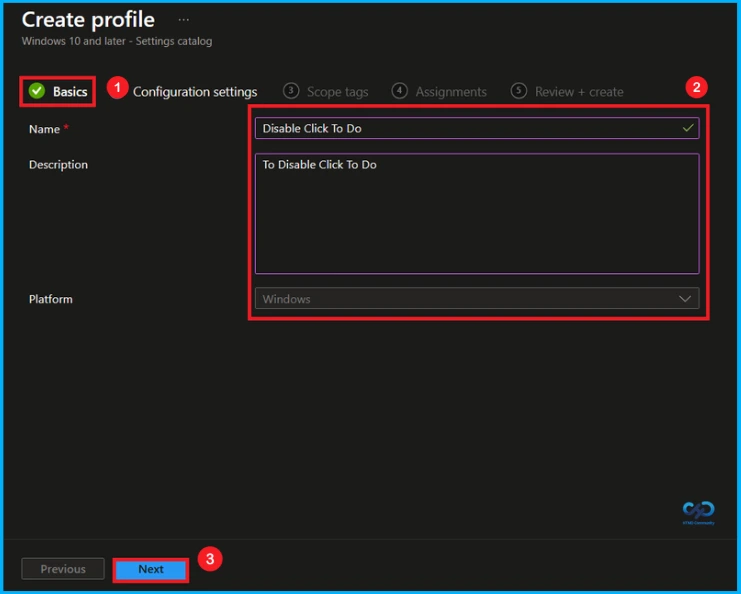Click the Create profile heading text
The height and width of the screenshot is (594, 741).
point(88,20)
